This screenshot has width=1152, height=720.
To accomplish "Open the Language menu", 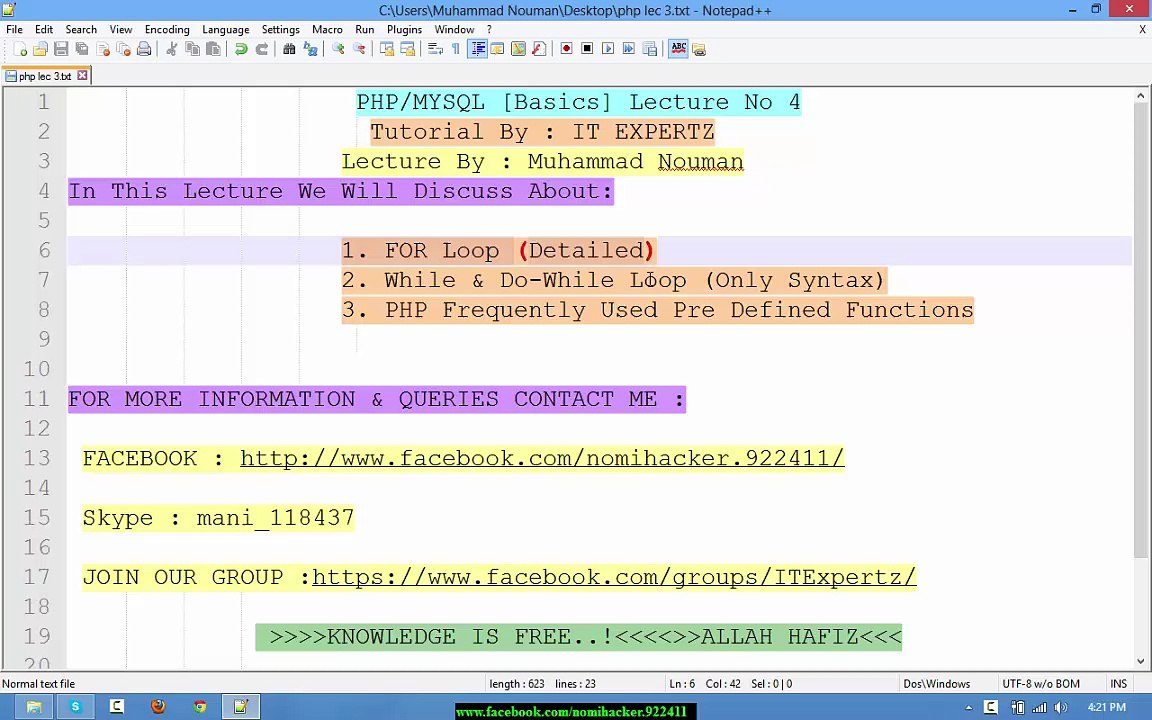I will 226,29.
